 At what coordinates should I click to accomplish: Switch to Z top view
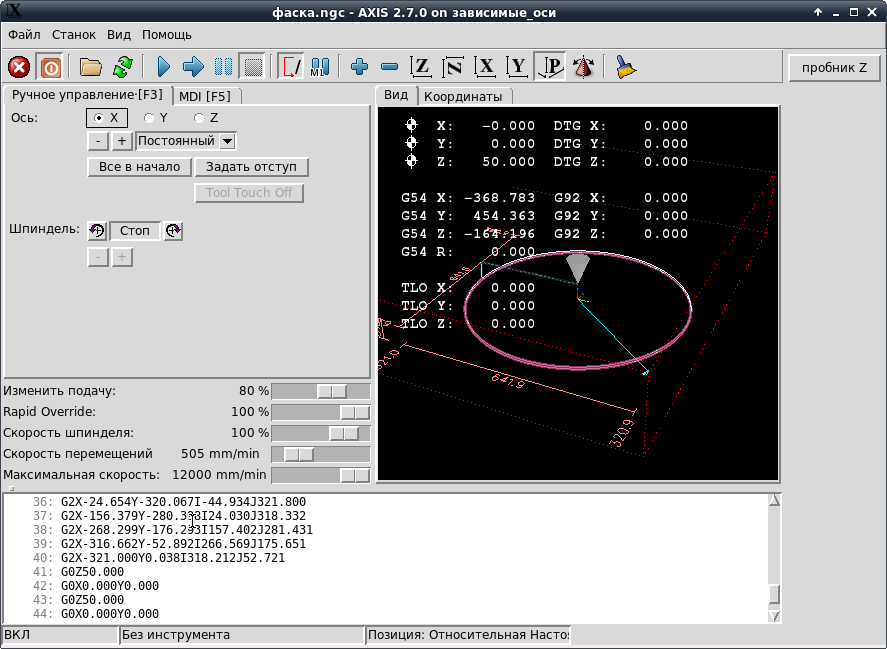tap(422, 67)
